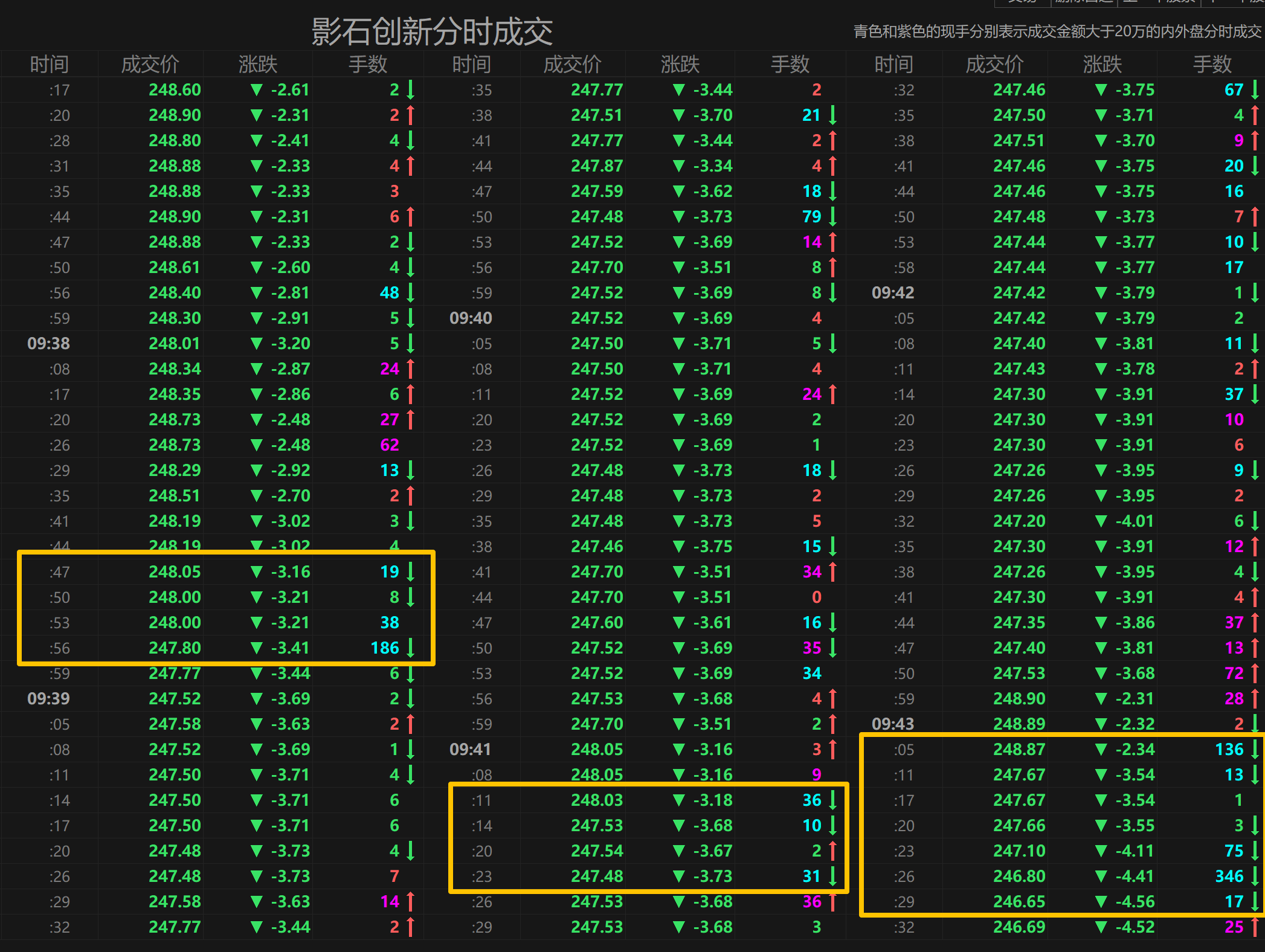
Task: Click middle table's 成交价 column header
Action: tap(572, 64)
